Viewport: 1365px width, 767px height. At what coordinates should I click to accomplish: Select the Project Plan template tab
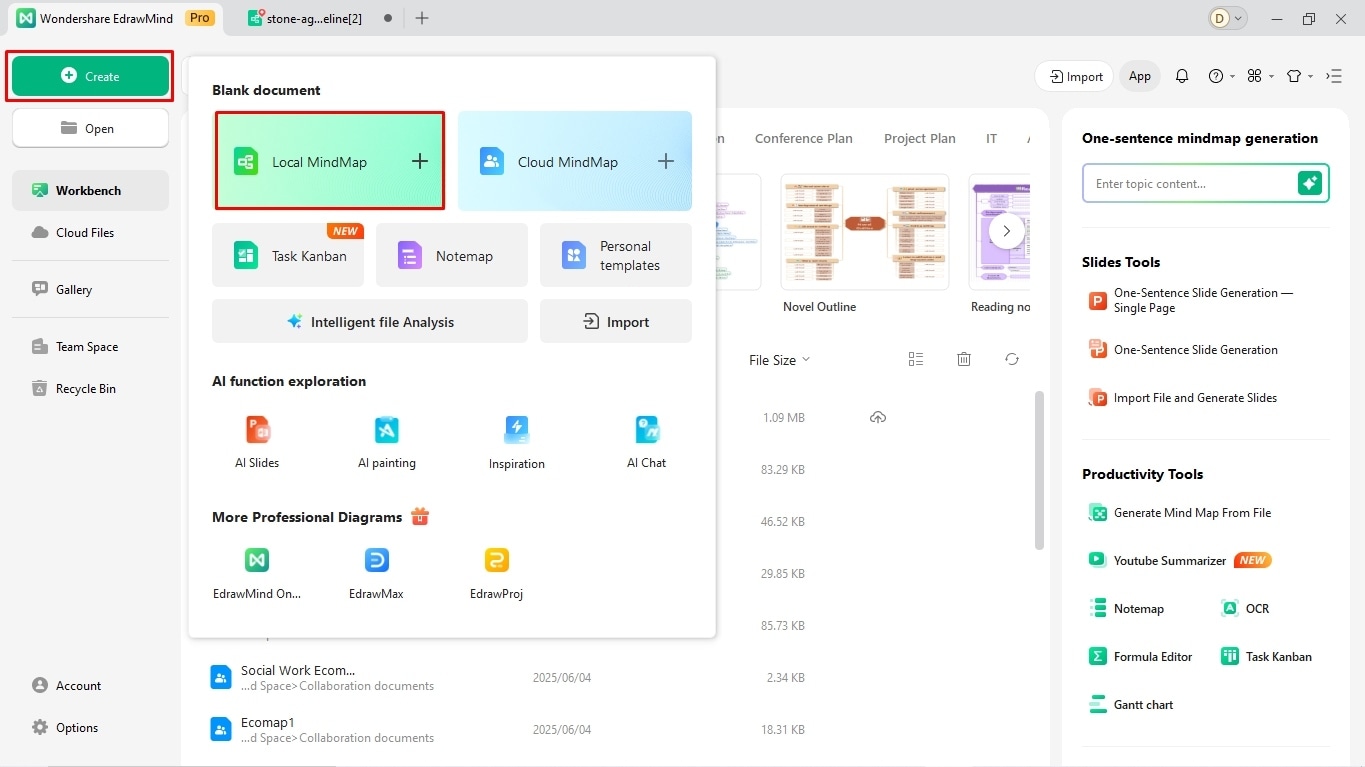click(x=920, y=138)
